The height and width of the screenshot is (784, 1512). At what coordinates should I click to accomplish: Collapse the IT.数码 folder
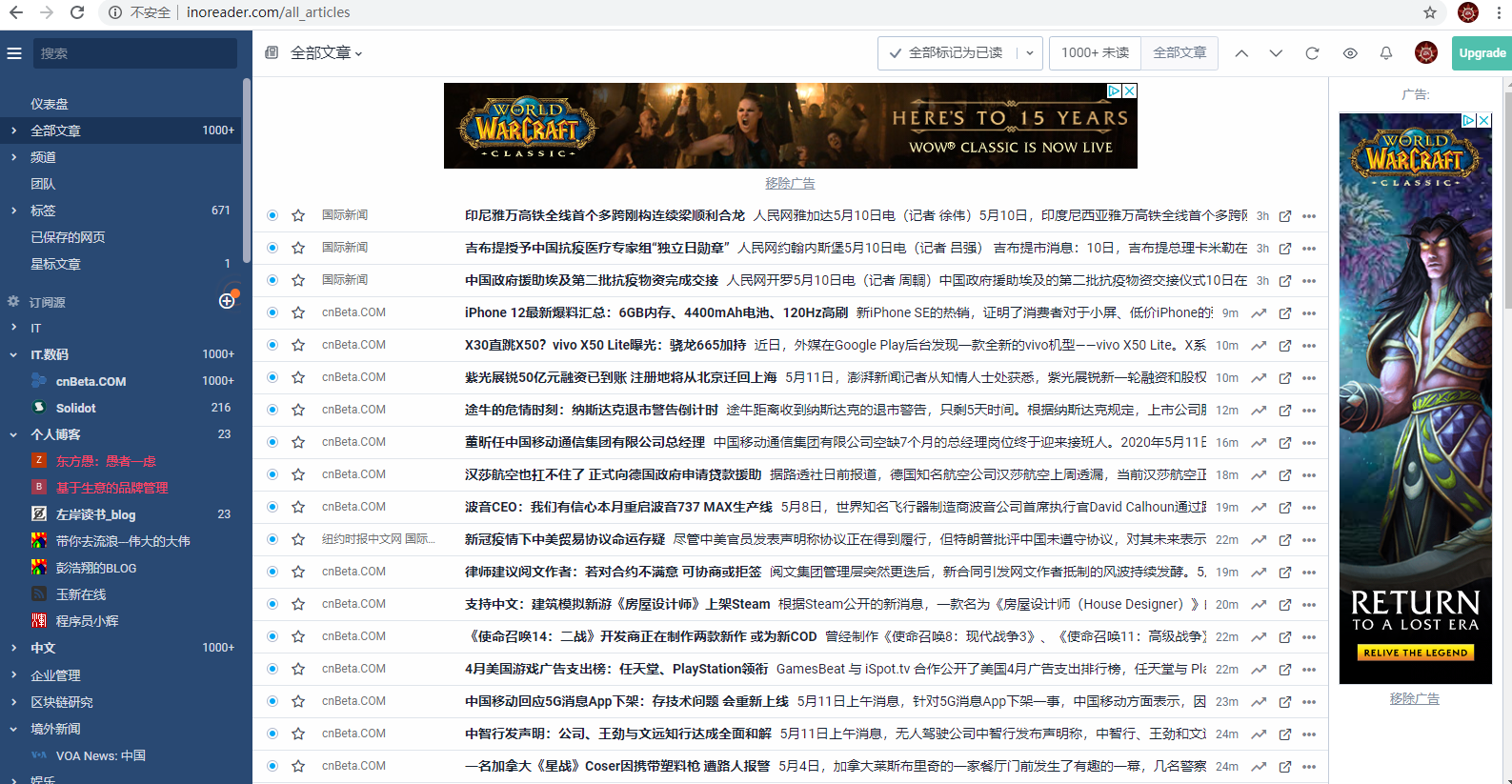point(13,354)
